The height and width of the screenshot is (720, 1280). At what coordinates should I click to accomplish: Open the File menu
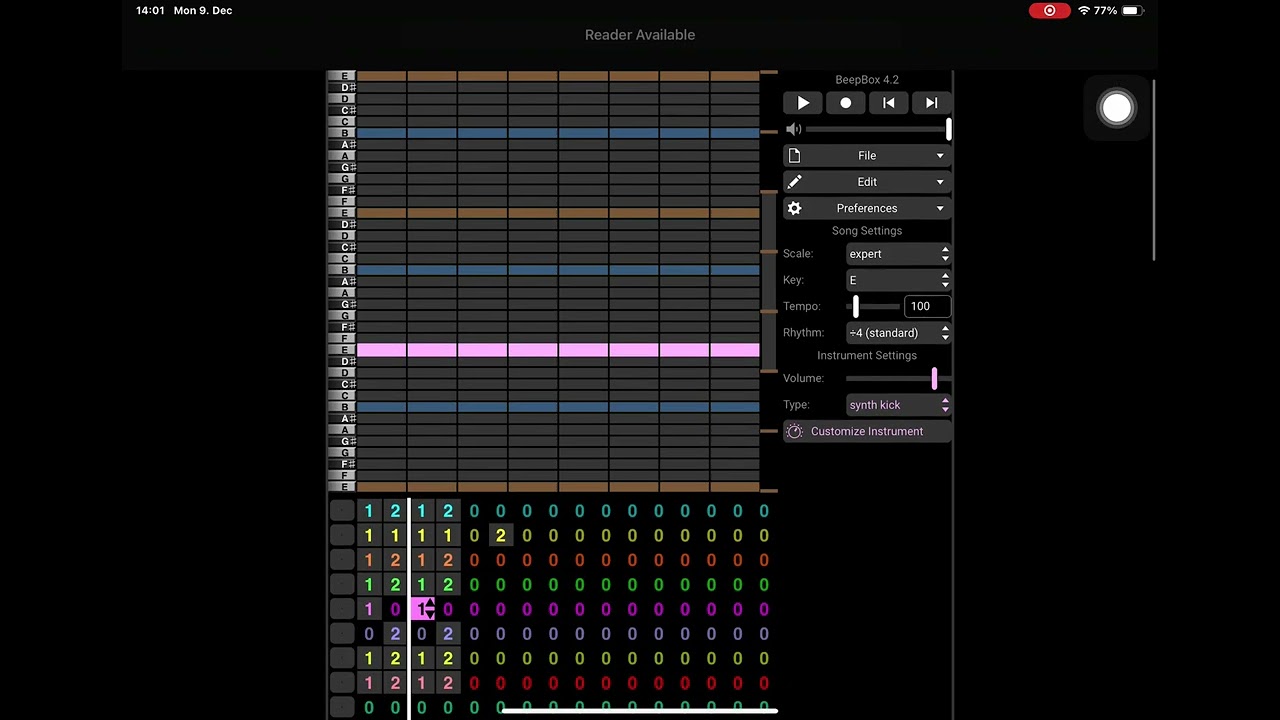pyautogui.click(x=867, y=156)
